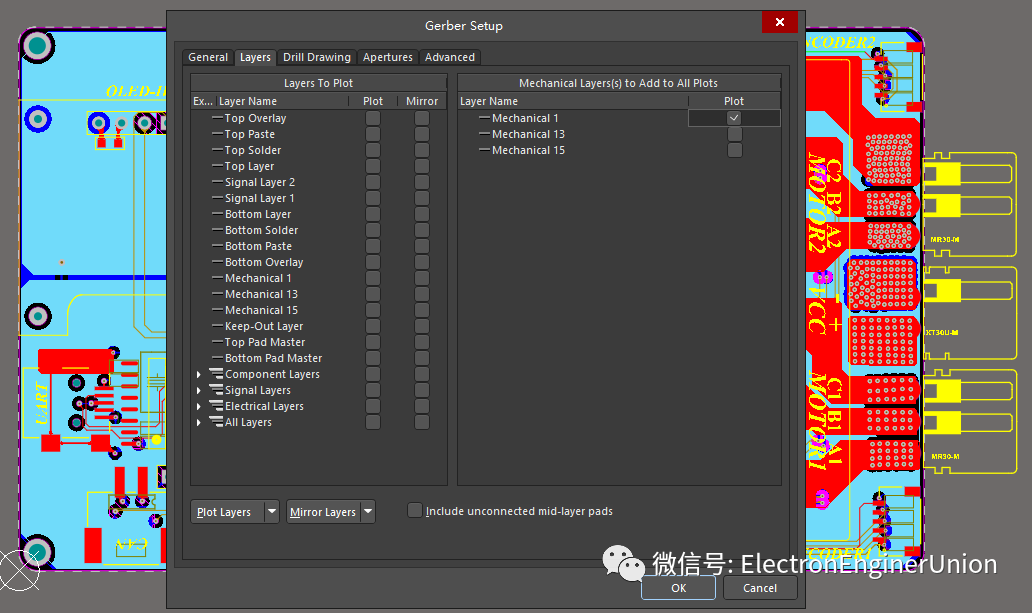The height and width of the screenshot is (613, 1032).
Task: Open the Apertures tab
Action: click(x=388, y=57)
